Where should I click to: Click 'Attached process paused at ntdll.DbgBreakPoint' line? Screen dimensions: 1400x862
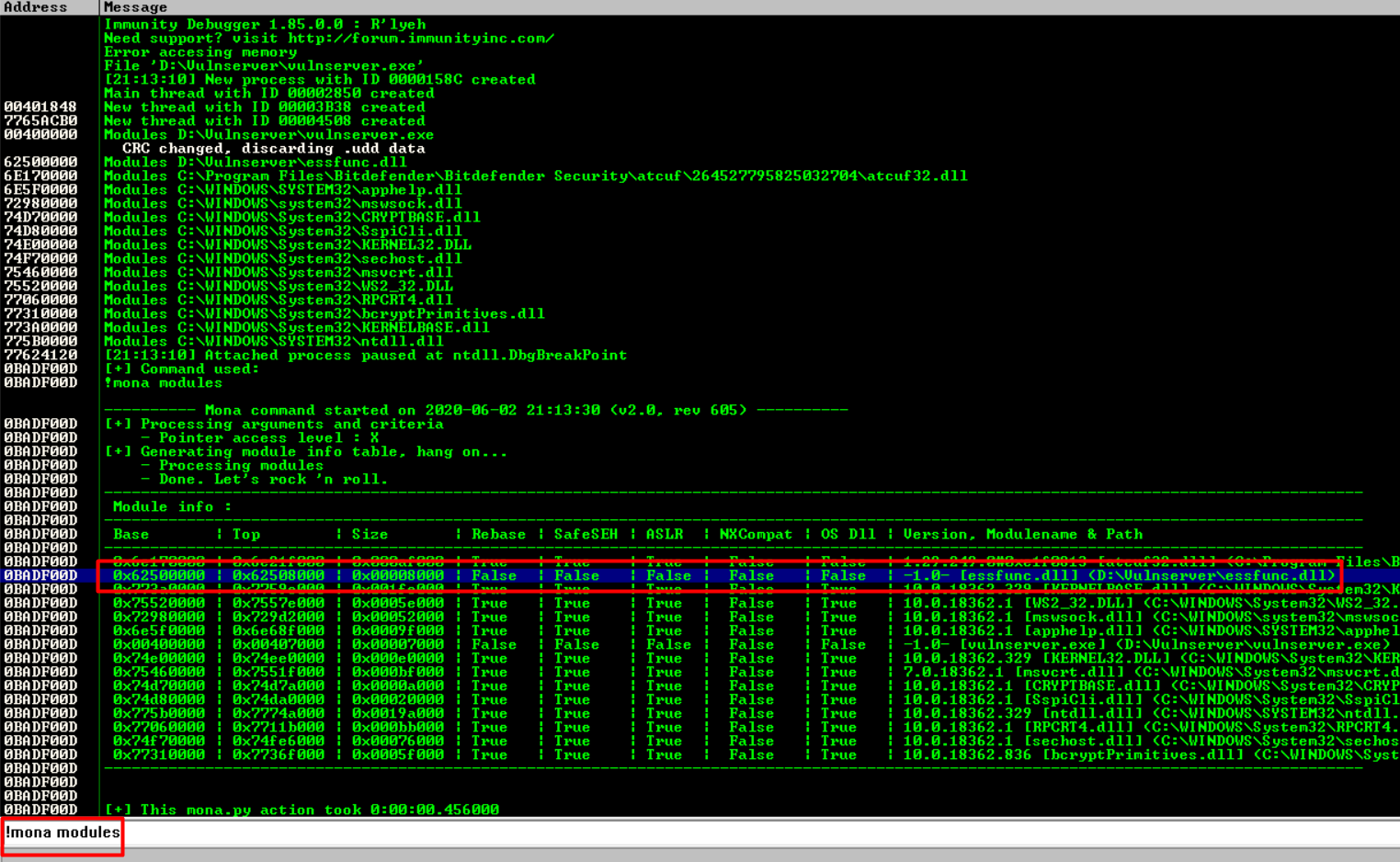(x=365, y=356)
